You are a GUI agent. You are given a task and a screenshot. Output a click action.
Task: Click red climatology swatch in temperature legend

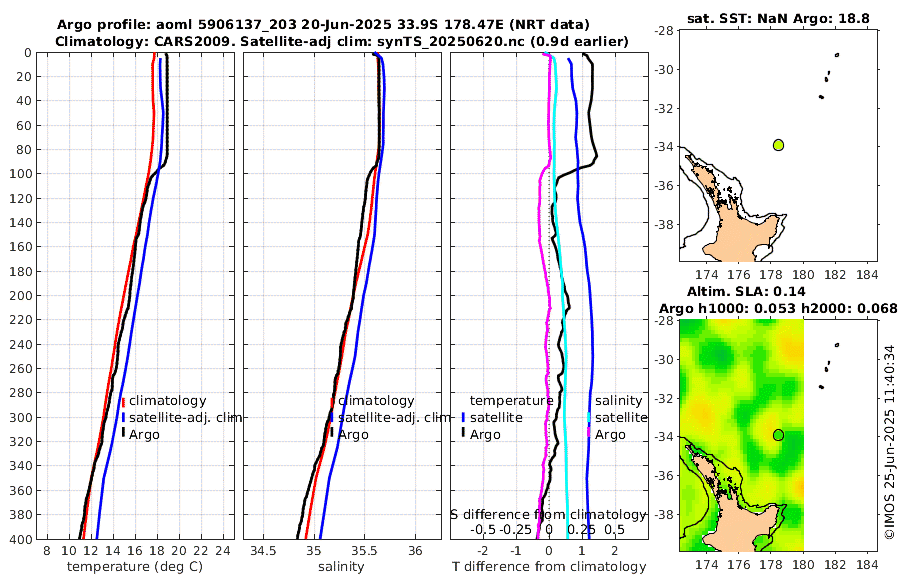[123, 401]
